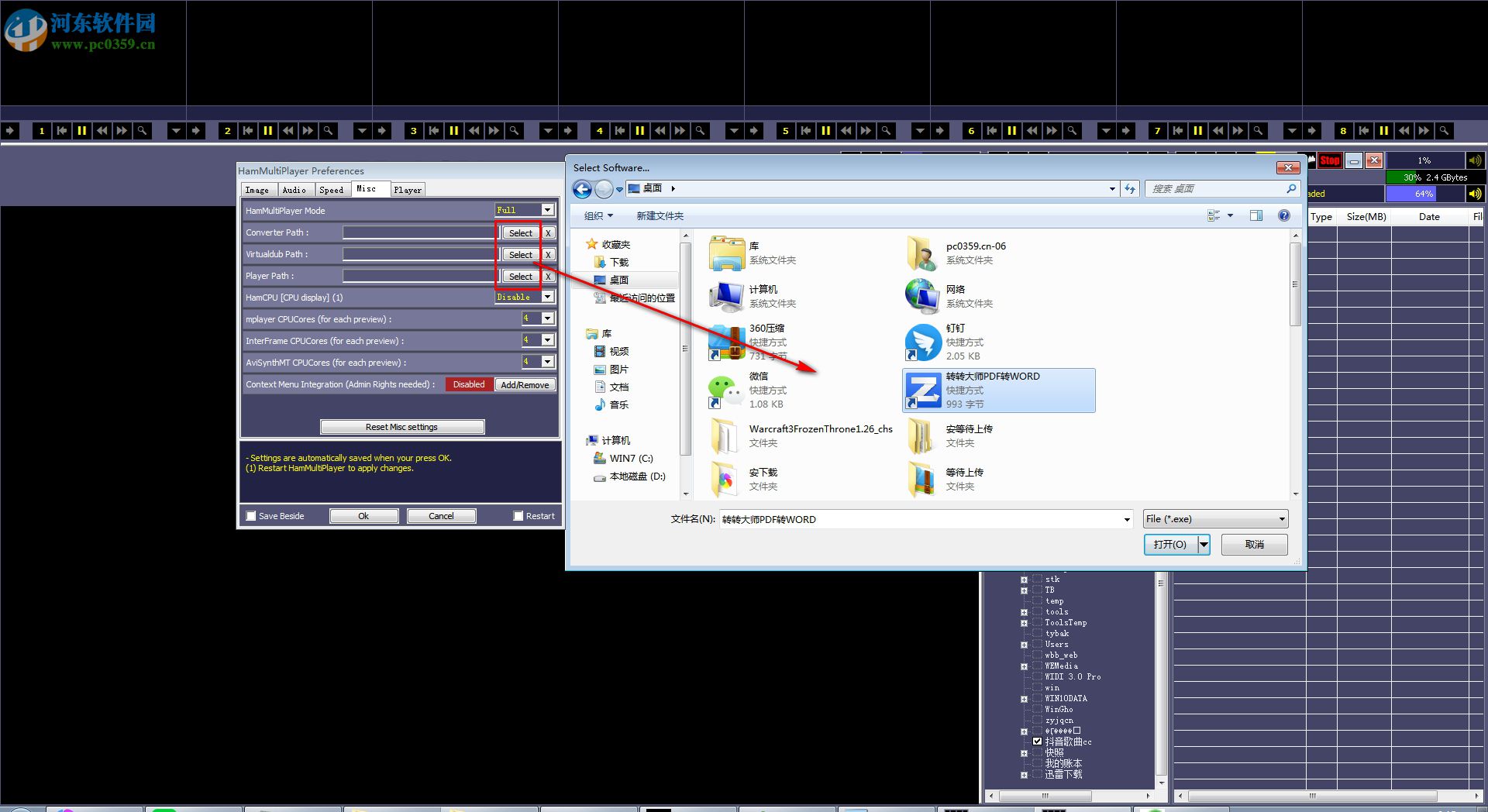Click the red Stop button in main window
Viewport: 1488px width, 812px height.
(x=1330, y=160)
